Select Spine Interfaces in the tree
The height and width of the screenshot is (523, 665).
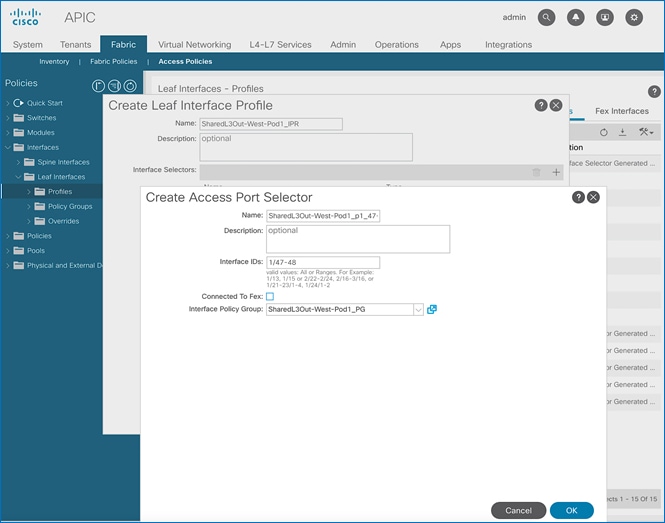63,162
